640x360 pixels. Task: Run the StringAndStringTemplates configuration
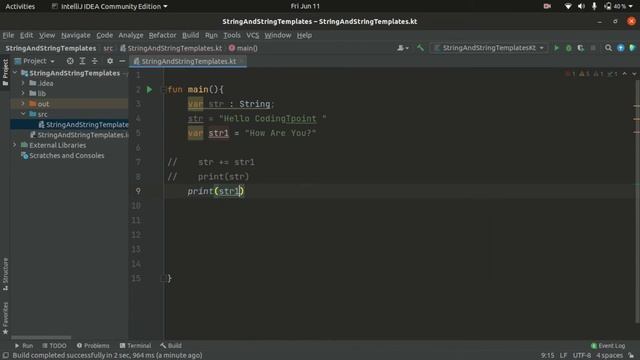[x=556, y=48]
